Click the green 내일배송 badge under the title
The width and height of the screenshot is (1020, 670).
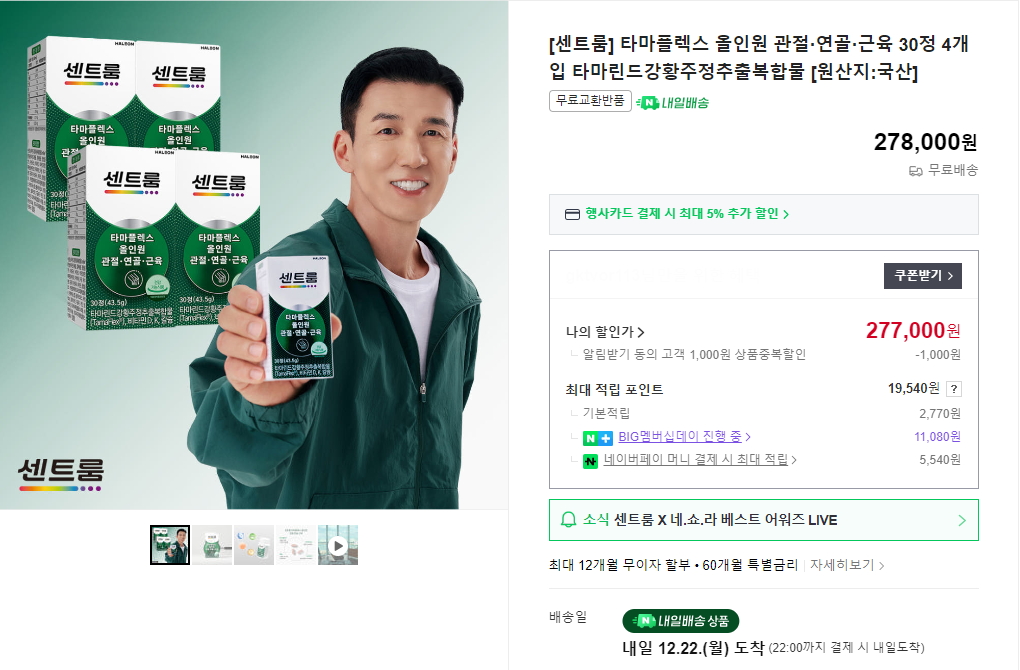click(673, 102)
